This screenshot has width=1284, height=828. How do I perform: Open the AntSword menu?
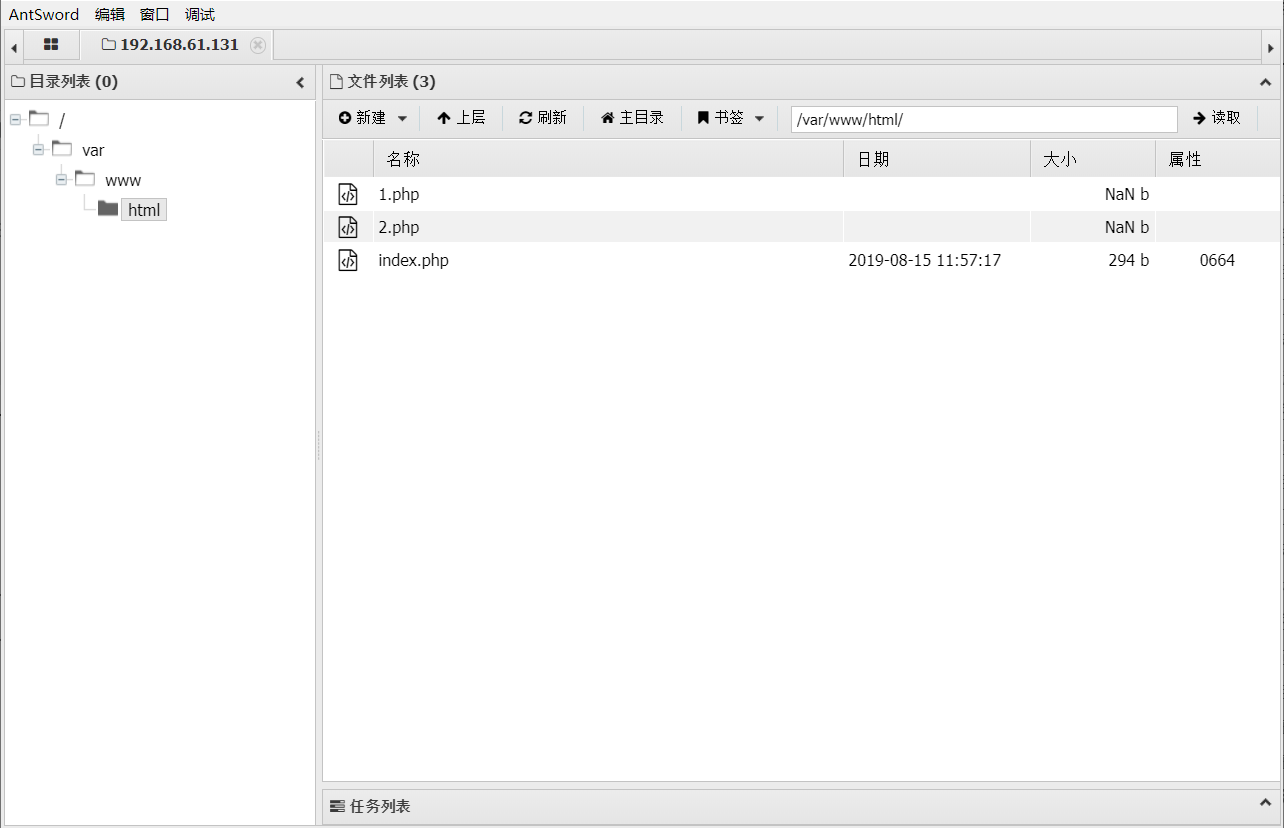click(44, 14)
